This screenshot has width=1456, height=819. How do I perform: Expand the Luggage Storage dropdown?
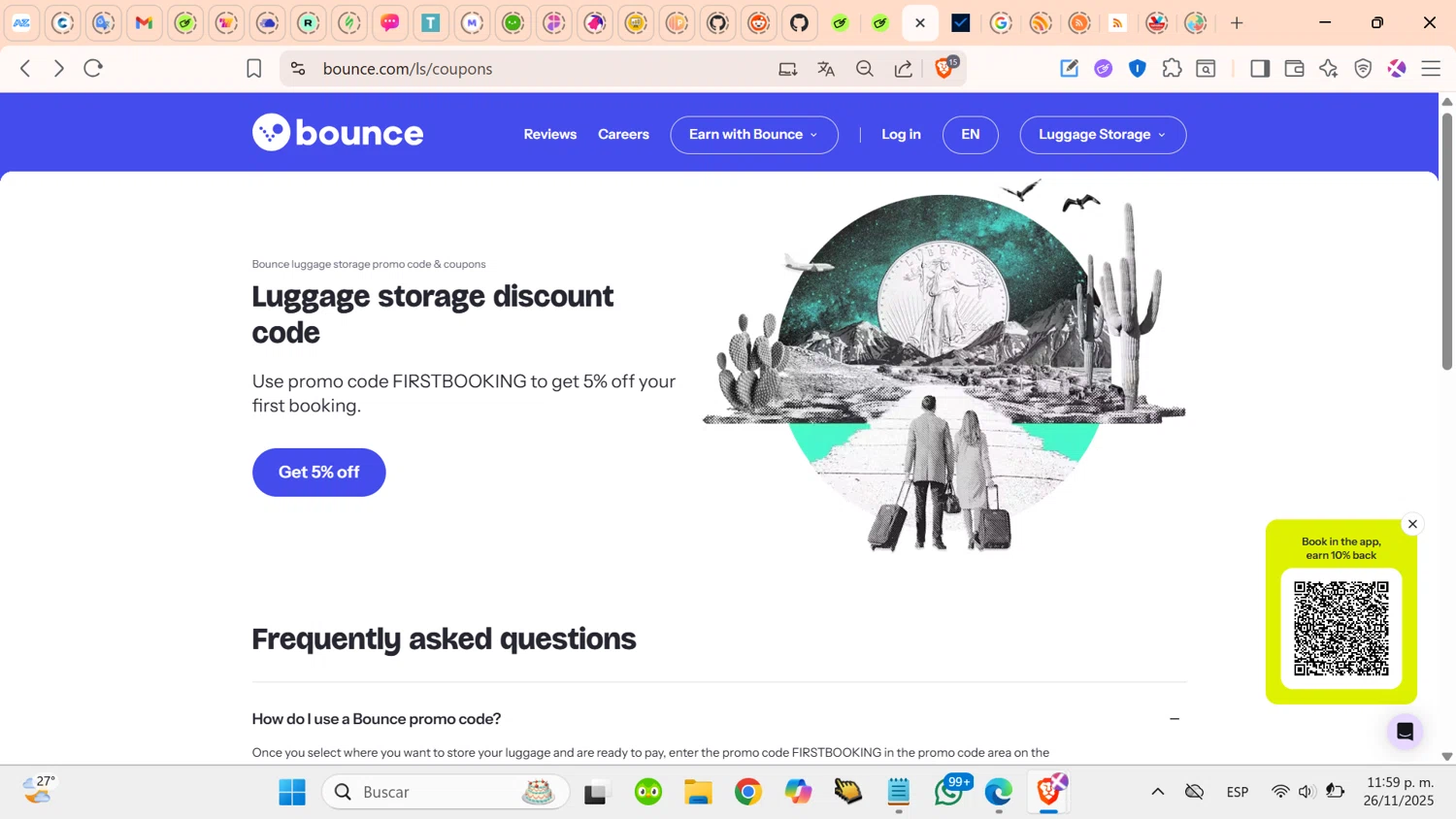[x=1103, y=135]
